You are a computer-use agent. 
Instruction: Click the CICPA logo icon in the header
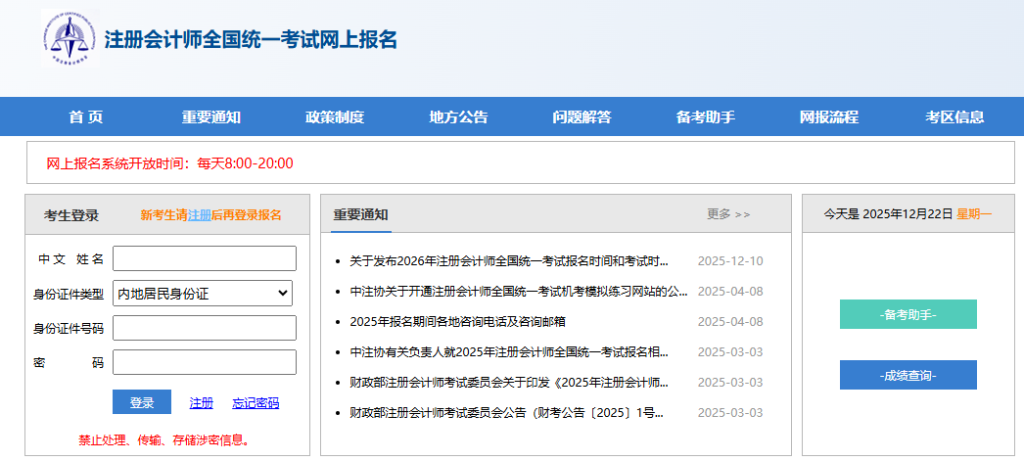pos(71,38)
